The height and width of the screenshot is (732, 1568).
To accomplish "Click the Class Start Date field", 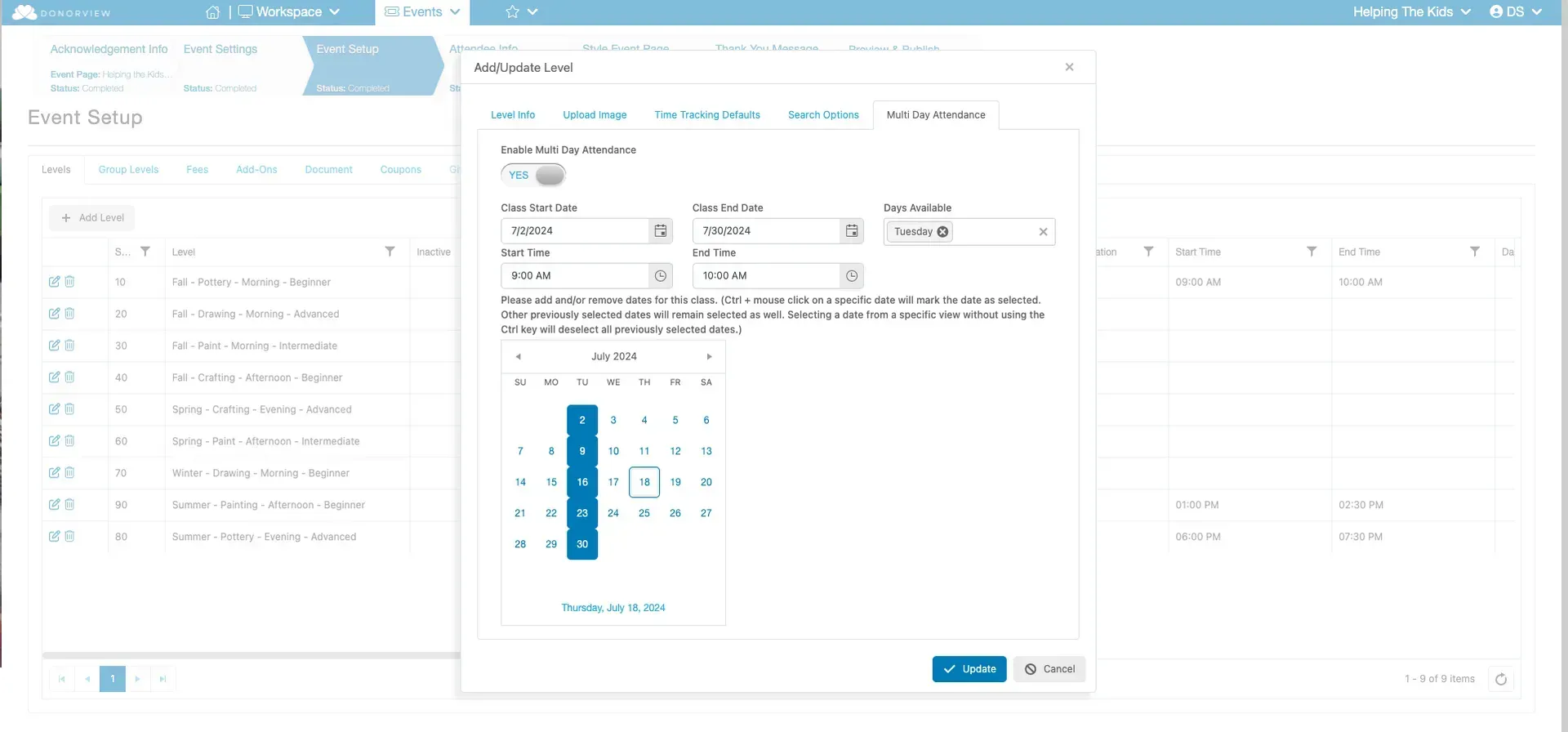I will point(575,231).
